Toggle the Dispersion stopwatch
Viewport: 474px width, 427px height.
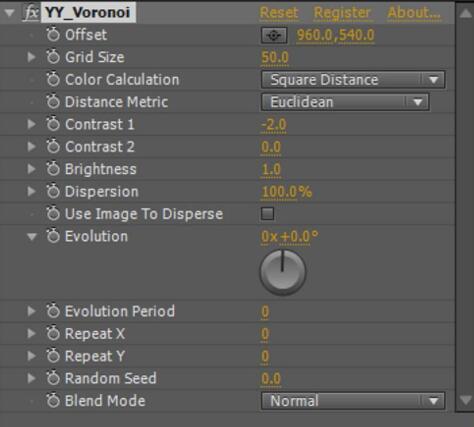53,192
